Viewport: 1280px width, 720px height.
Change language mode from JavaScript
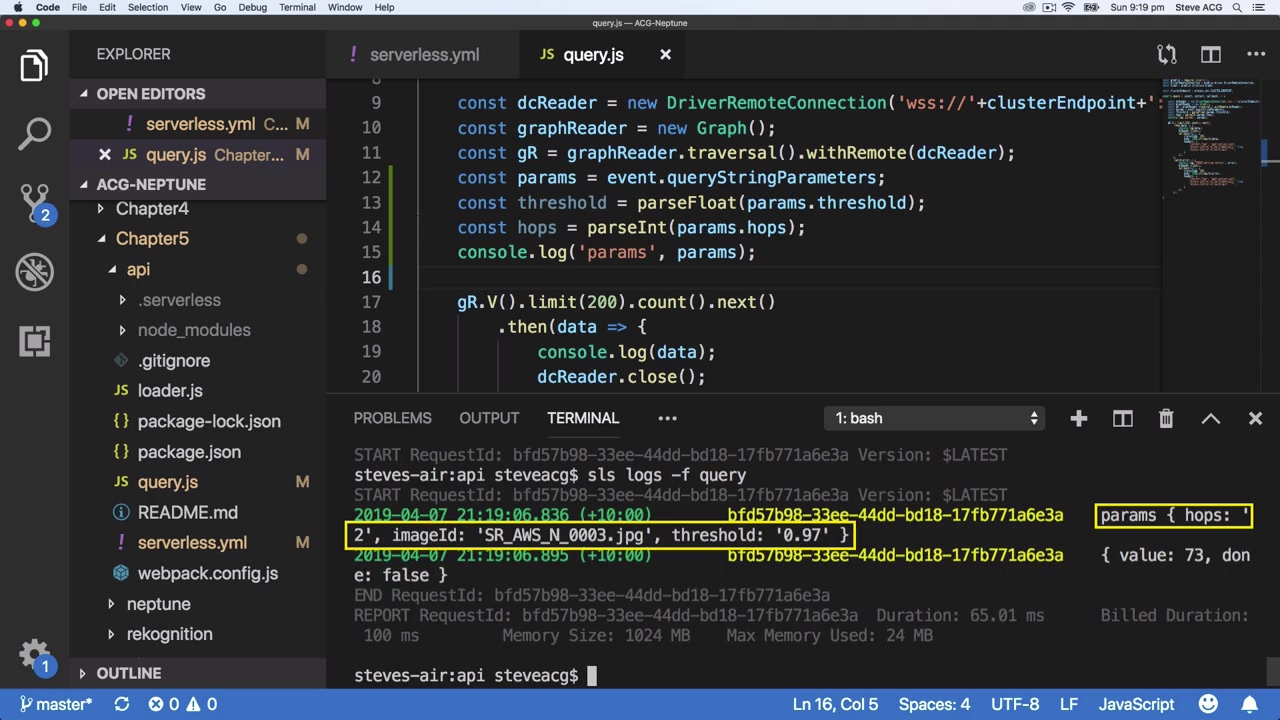click(1136, 704)
